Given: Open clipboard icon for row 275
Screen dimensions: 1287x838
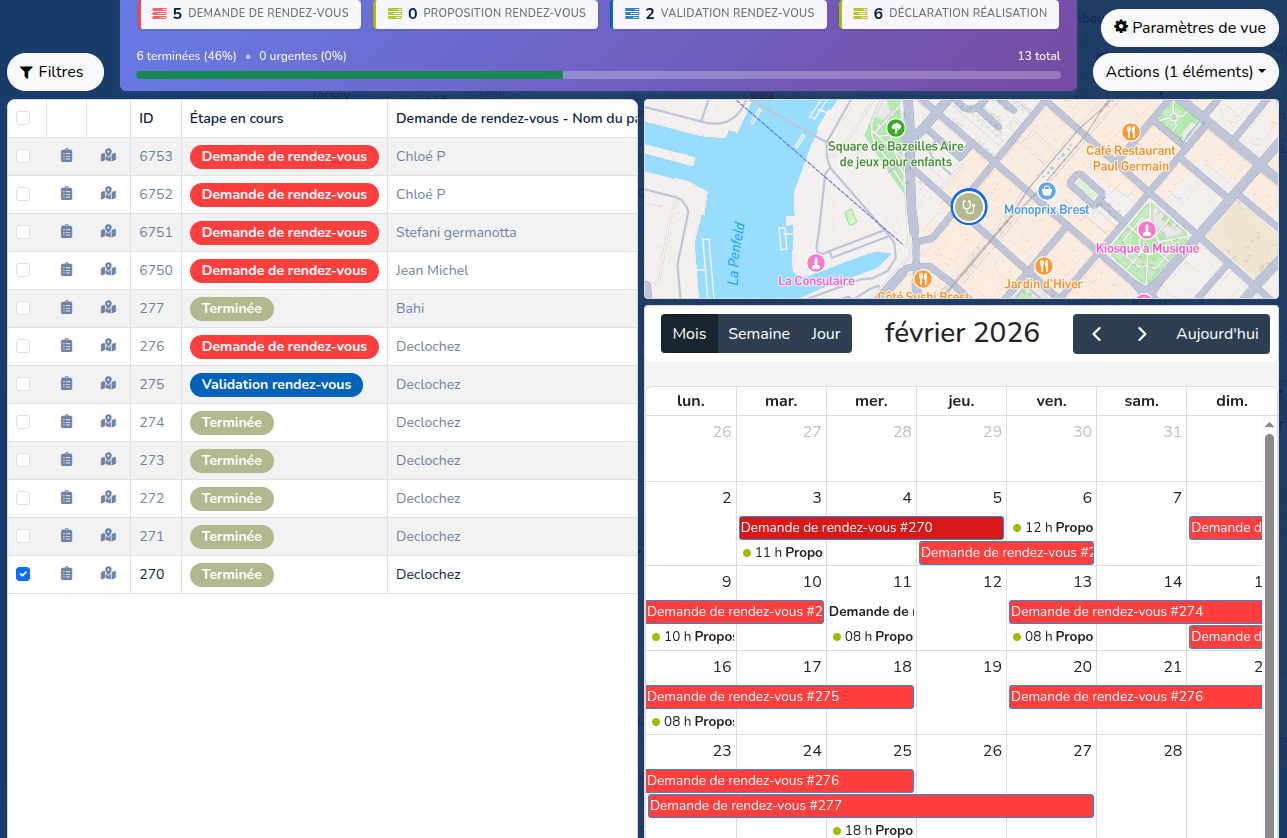Looking at the screenshot, I should [x=66, y=384].
